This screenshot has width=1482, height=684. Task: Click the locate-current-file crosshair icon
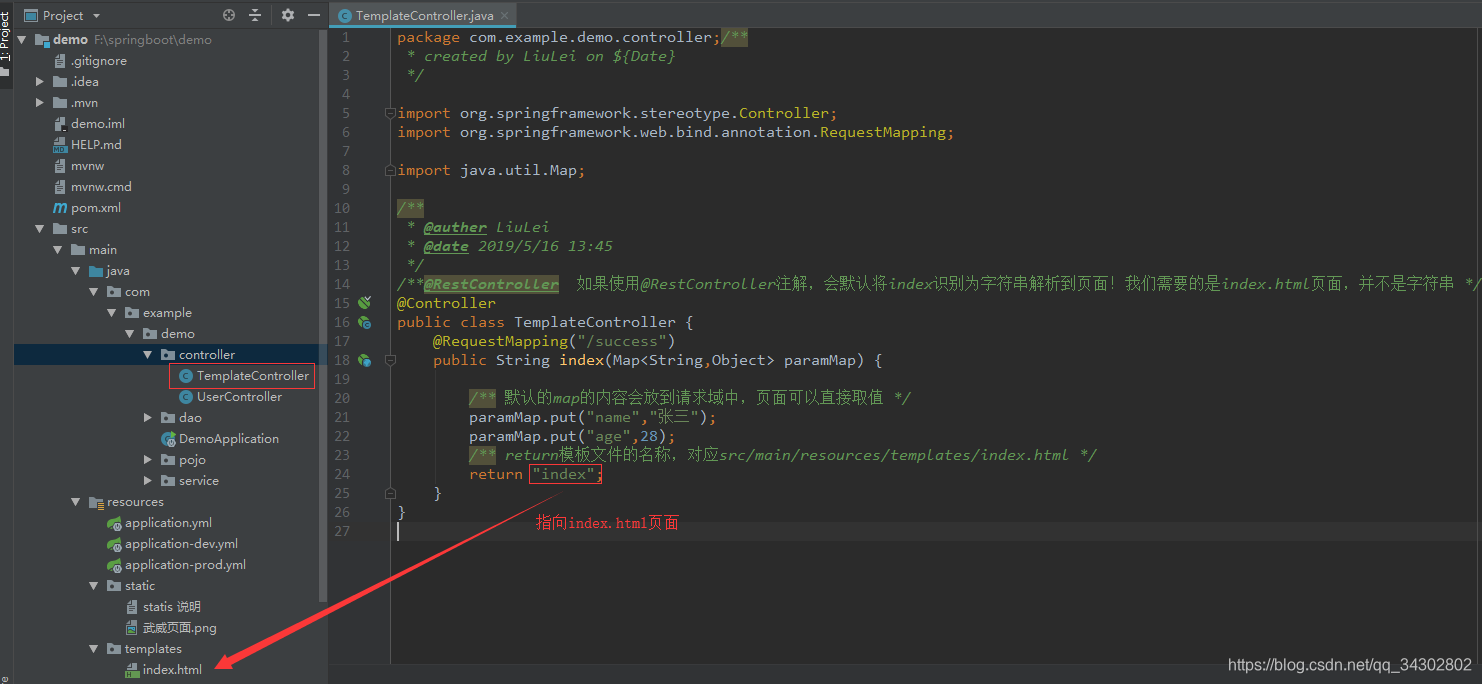click(x=229, y=15)
